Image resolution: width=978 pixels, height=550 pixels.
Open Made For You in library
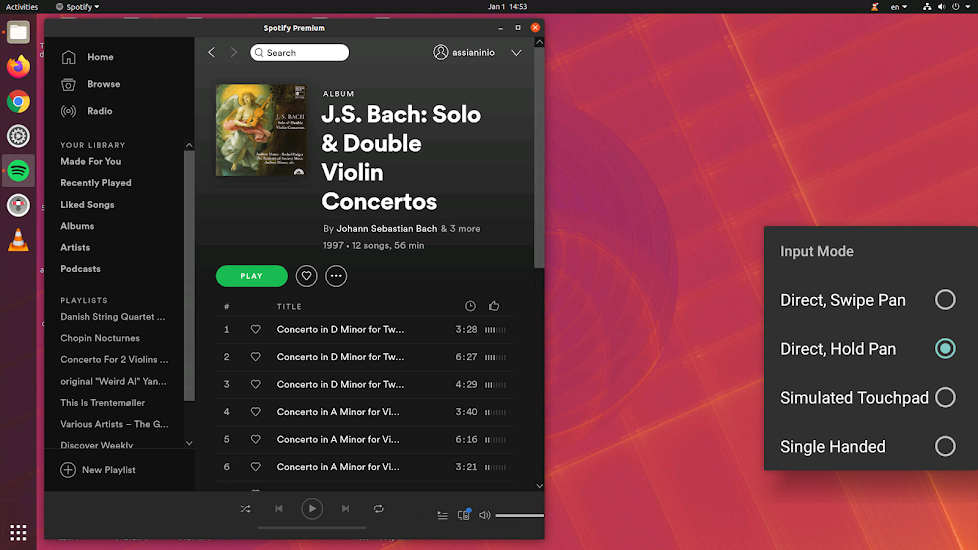[x=90, y=162]
